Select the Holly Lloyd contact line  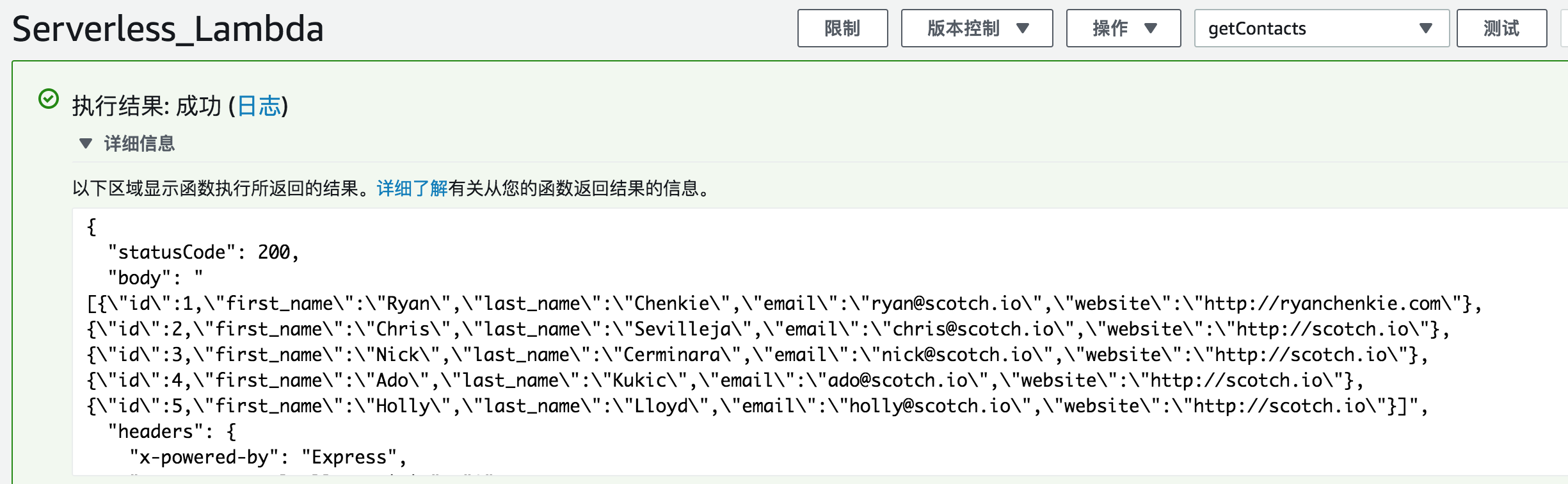[757, 406]
